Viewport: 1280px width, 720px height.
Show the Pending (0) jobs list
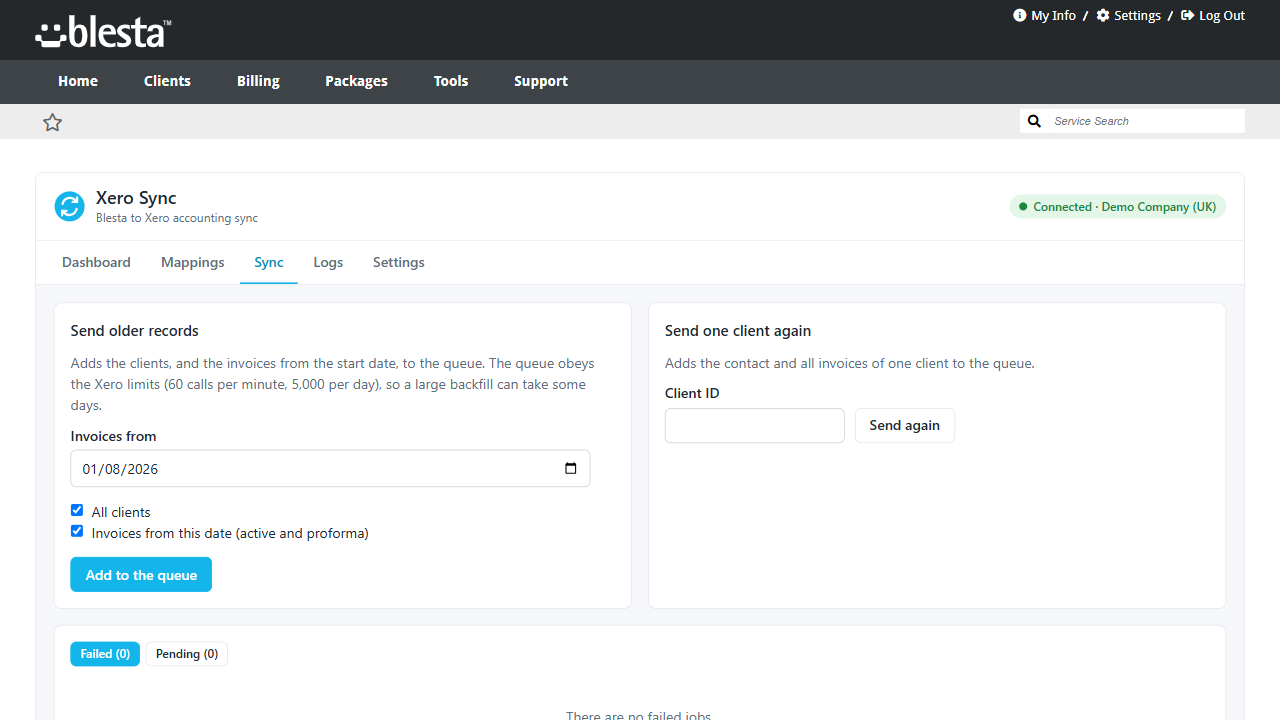click(187, 654)
